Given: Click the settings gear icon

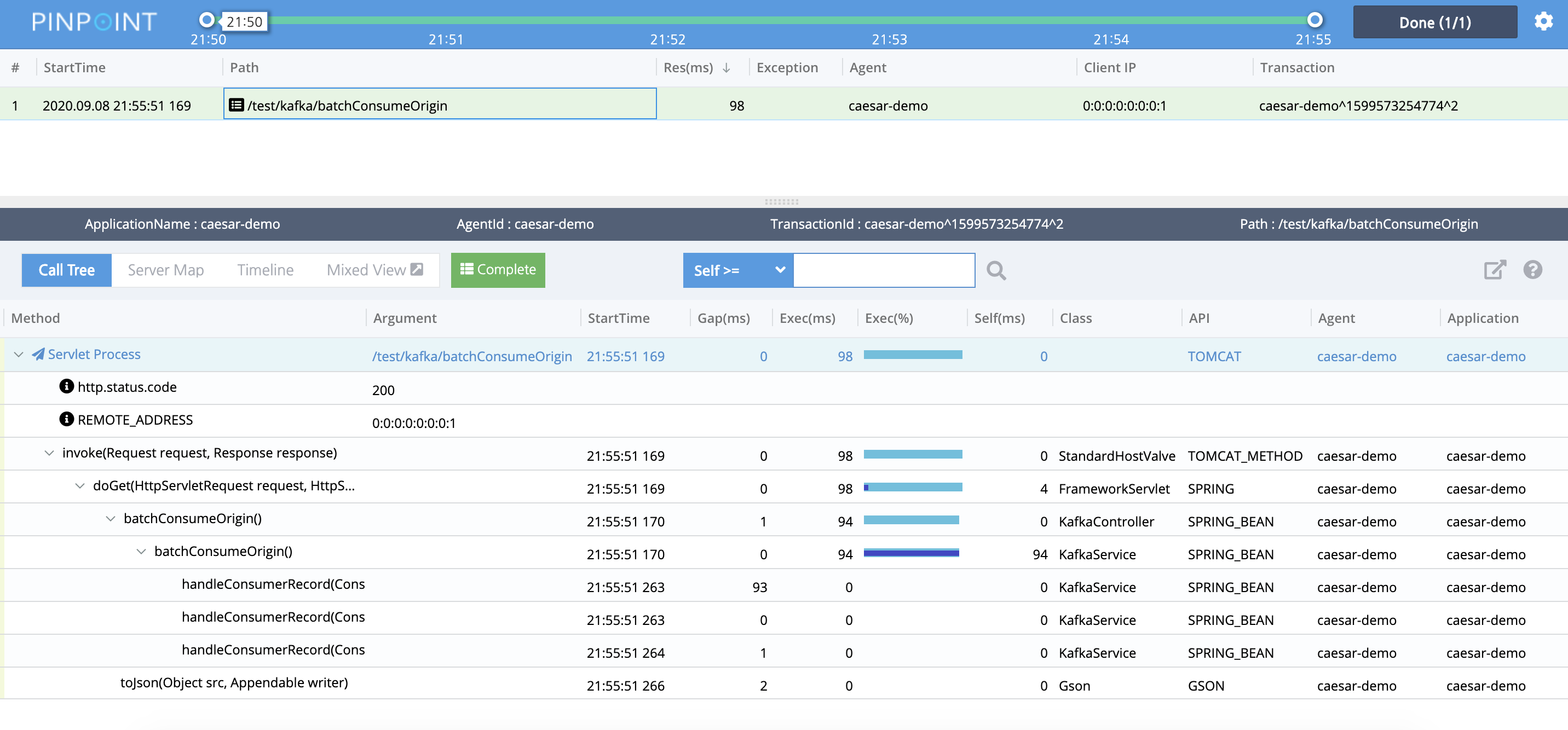Looking at the screenshot, I should click(x=1543, y=22).
